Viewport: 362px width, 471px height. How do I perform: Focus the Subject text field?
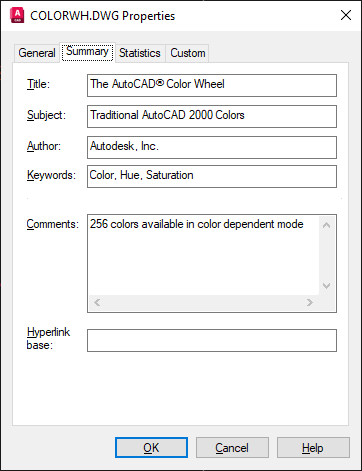(212, 116)
